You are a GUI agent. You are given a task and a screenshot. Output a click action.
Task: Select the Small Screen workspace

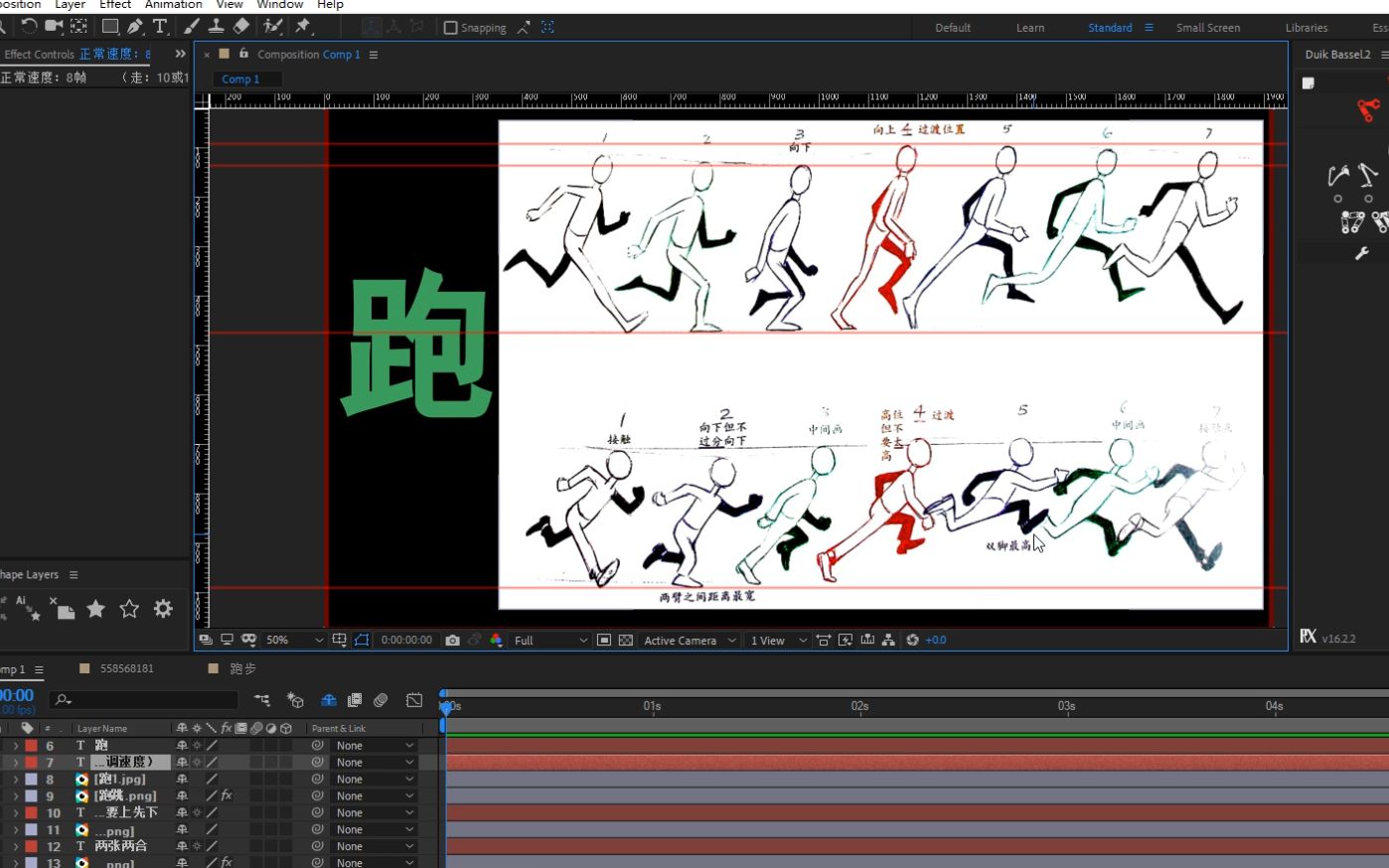coord(1207,28)
